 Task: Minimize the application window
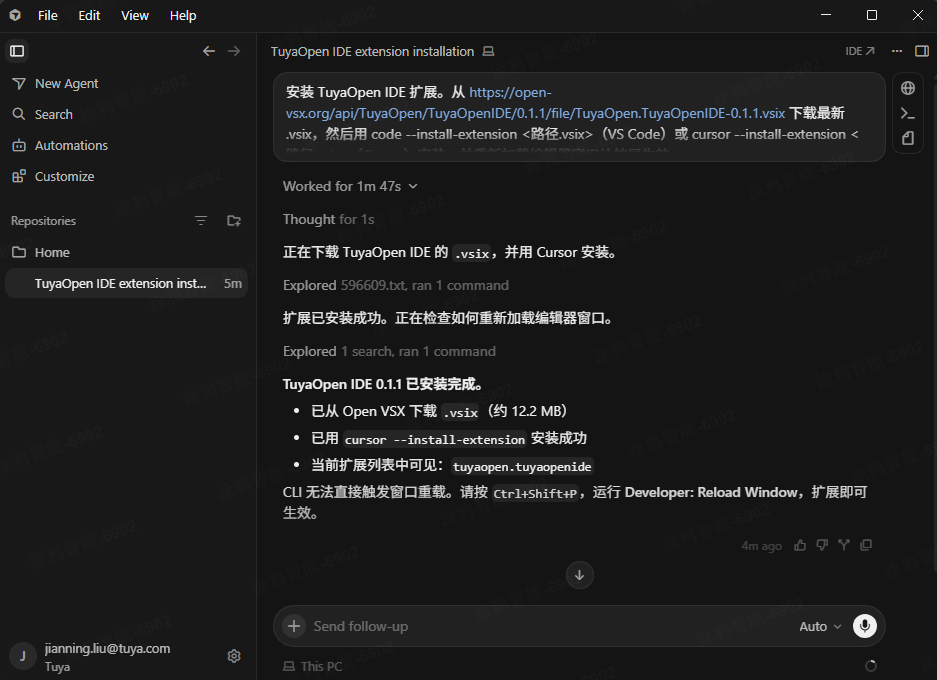click(x=826, y=15)
